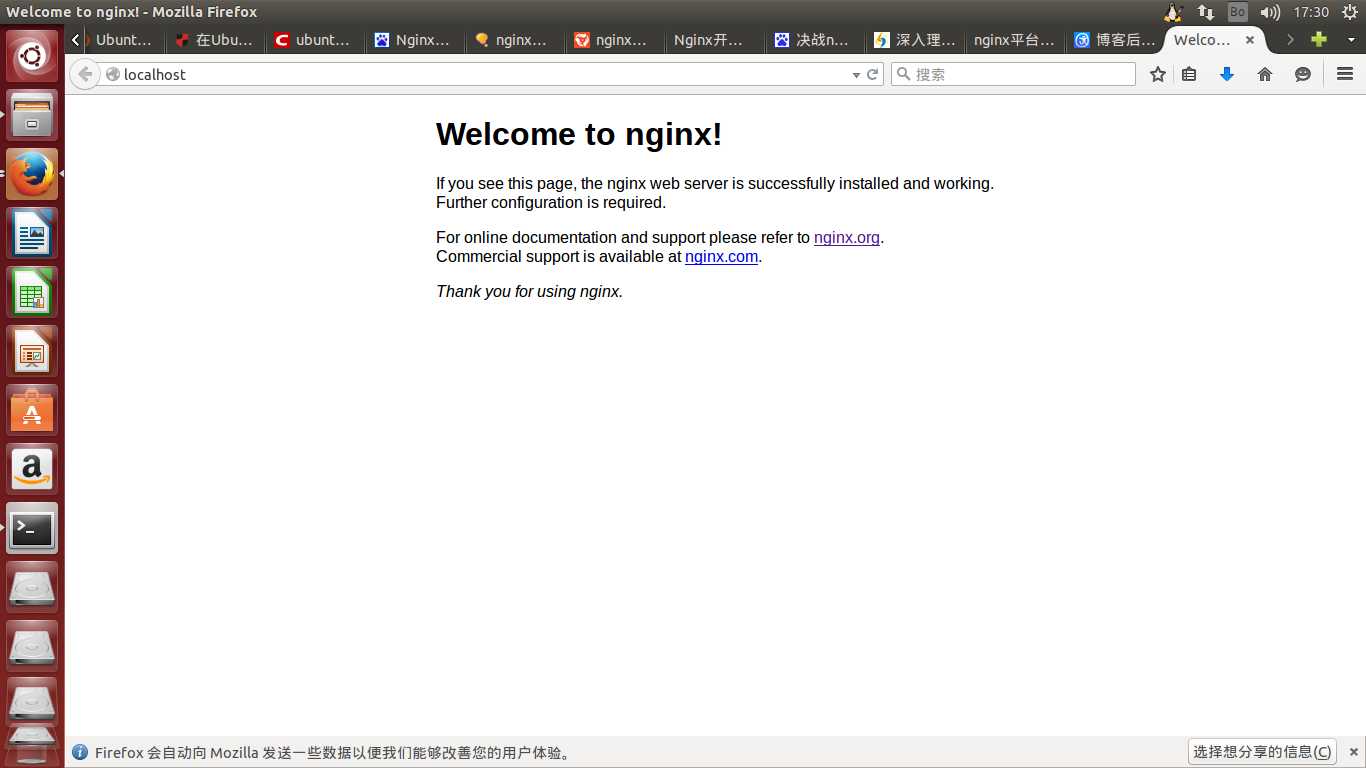1366x768 pixels.
Task: Go to the Firefox home page icon
Action: click(x=1265, y=74)
